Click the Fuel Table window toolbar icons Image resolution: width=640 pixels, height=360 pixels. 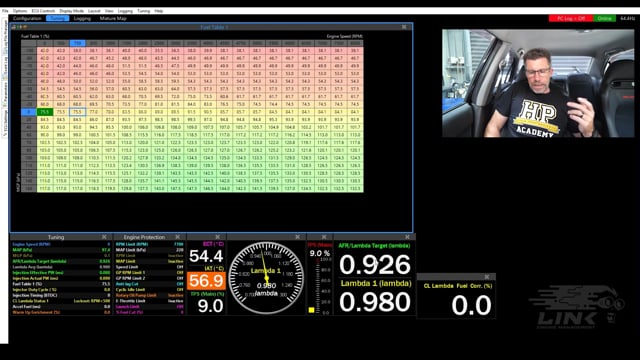click(19, 27)
